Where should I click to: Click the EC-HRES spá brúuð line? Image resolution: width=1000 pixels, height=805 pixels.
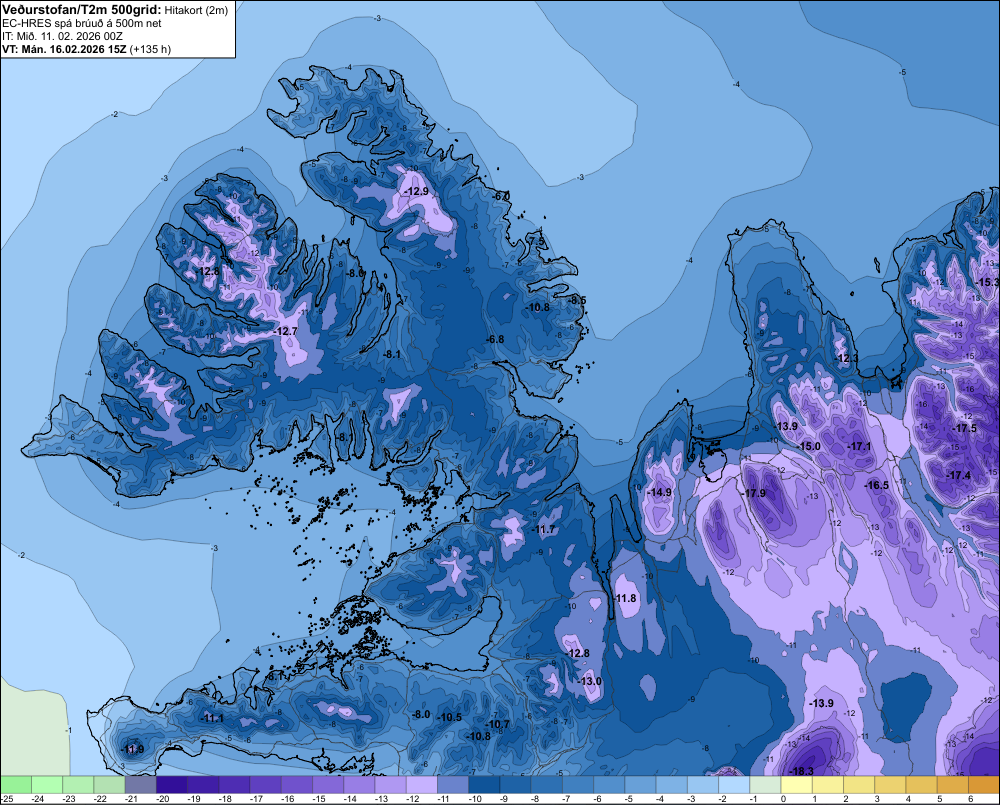[82, 23]
